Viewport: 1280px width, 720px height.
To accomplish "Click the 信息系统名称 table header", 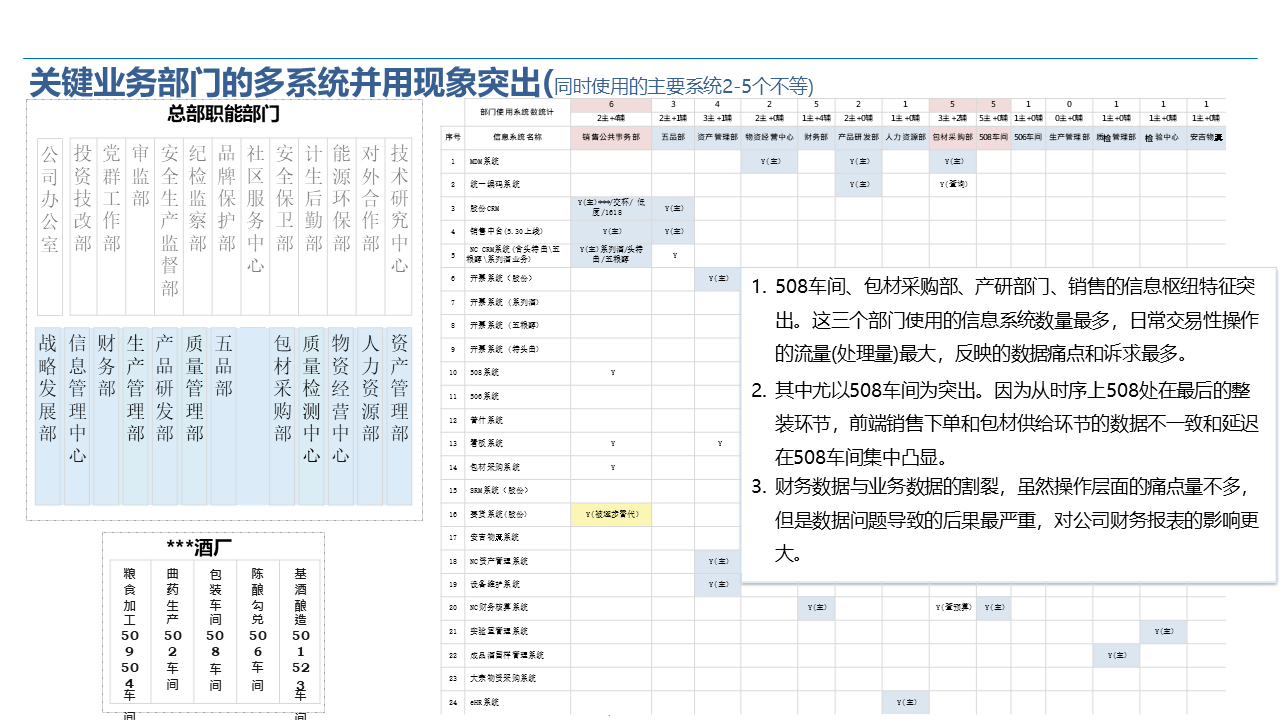I will click(517, 137).
